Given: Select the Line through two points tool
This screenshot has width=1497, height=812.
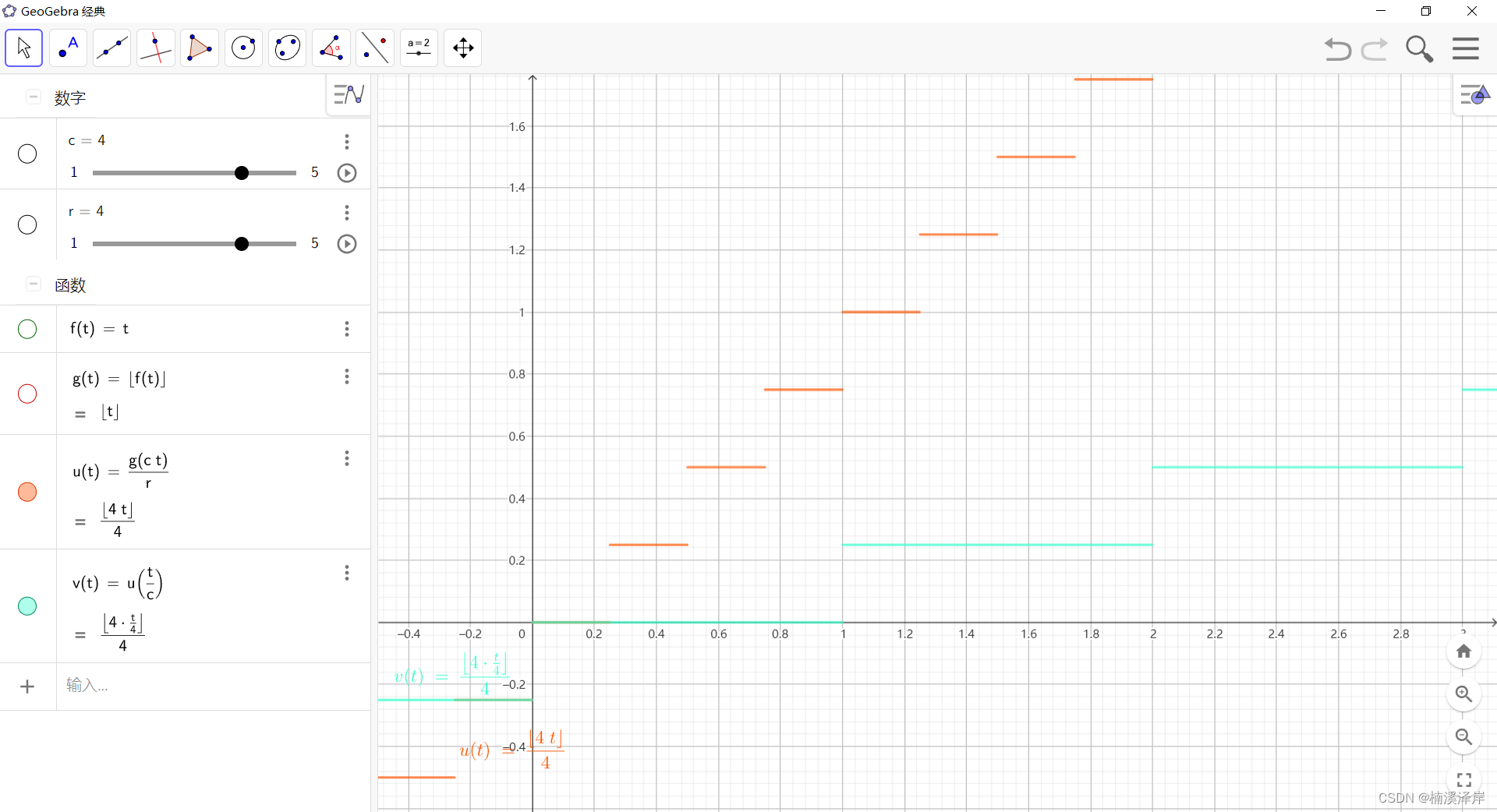Looking at the screenshot, I should coord(111,48).
